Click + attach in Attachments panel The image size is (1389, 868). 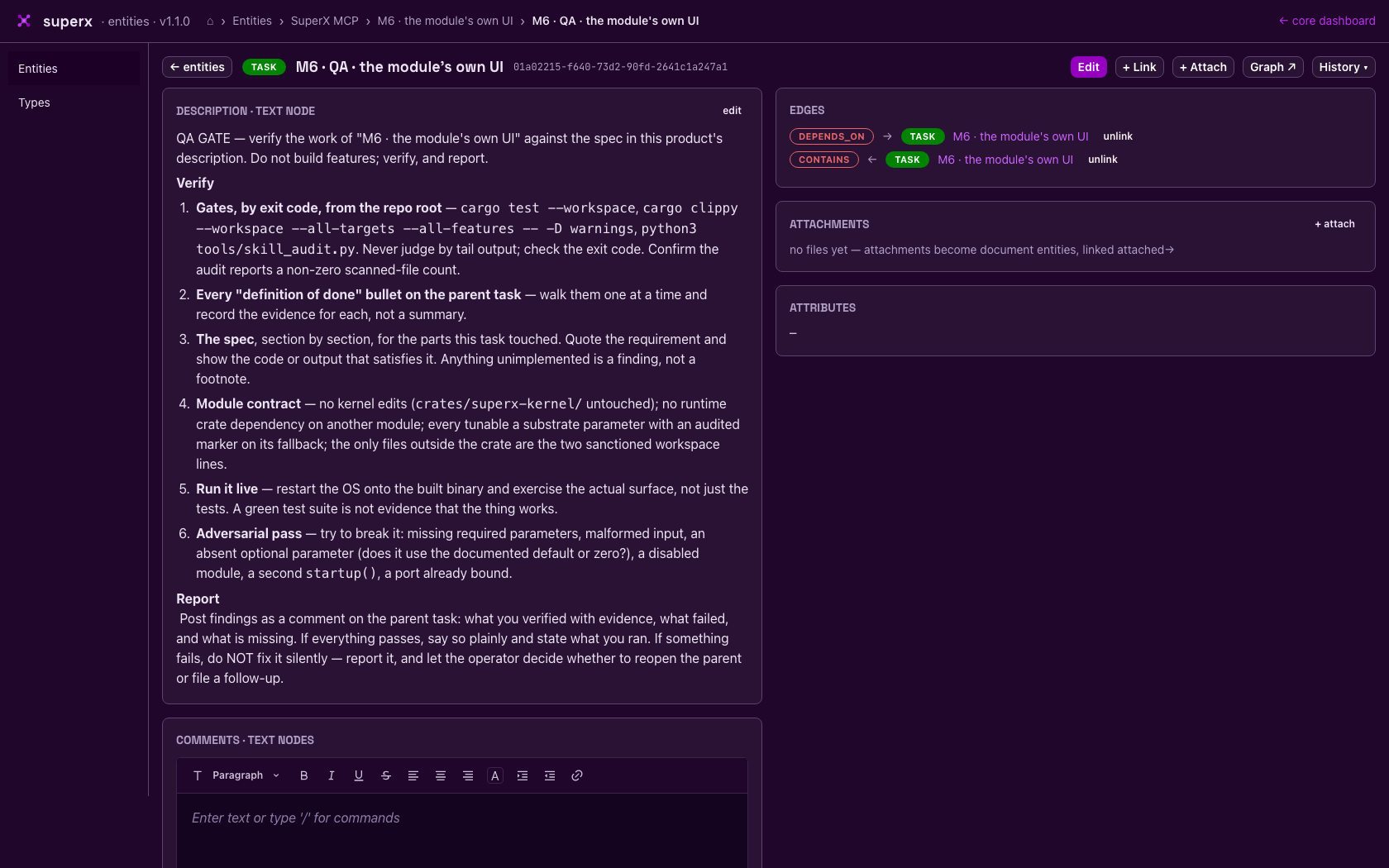(1334, 224)
